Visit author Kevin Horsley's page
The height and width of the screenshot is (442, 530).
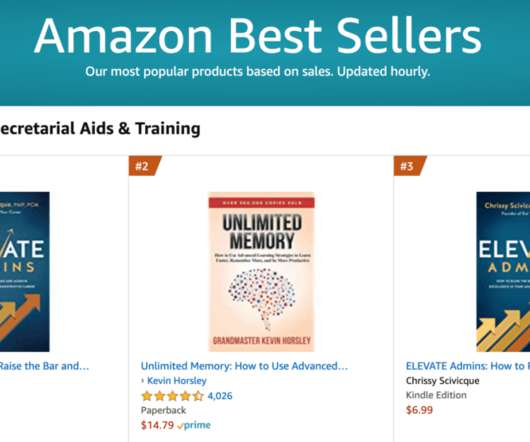pos(177,381)
